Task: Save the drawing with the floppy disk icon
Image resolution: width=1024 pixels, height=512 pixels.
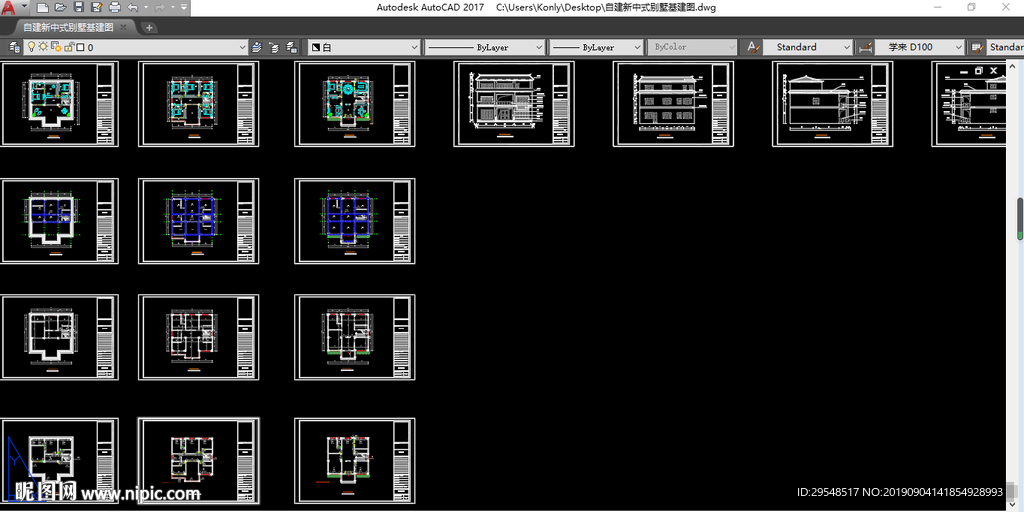Action: point(78,8)
